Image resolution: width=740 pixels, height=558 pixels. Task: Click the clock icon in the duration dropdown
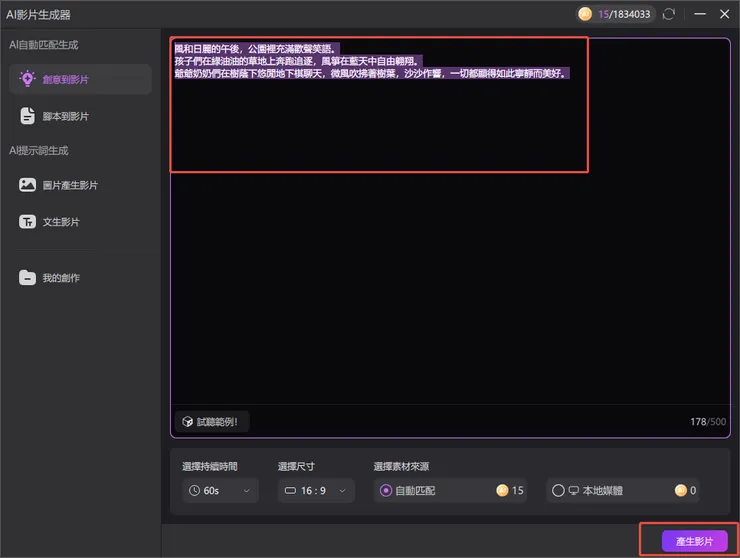point(194,490)
